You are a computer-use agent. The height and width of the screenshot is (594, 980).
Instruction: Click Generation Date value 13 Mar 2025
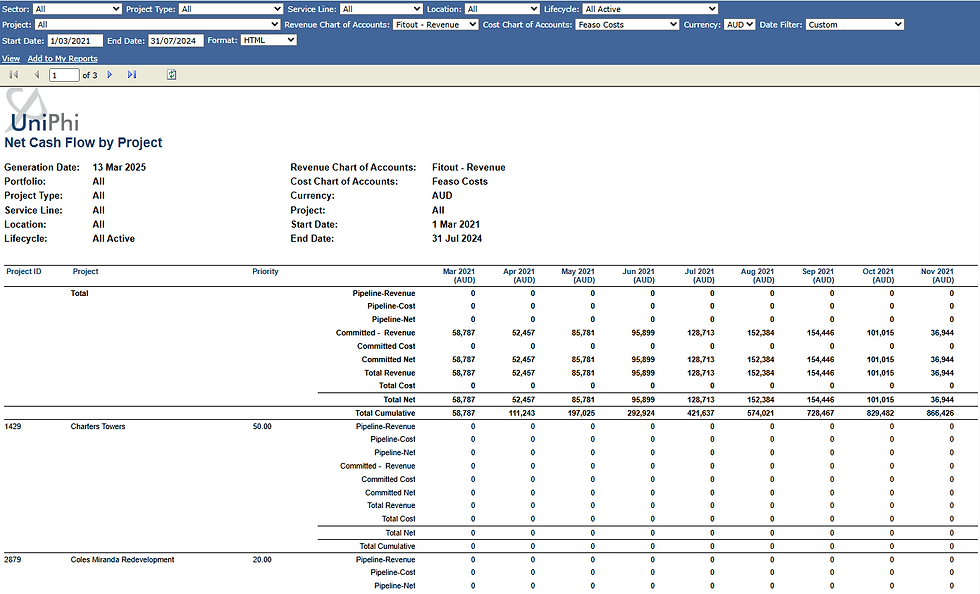[x=119, y=168]
